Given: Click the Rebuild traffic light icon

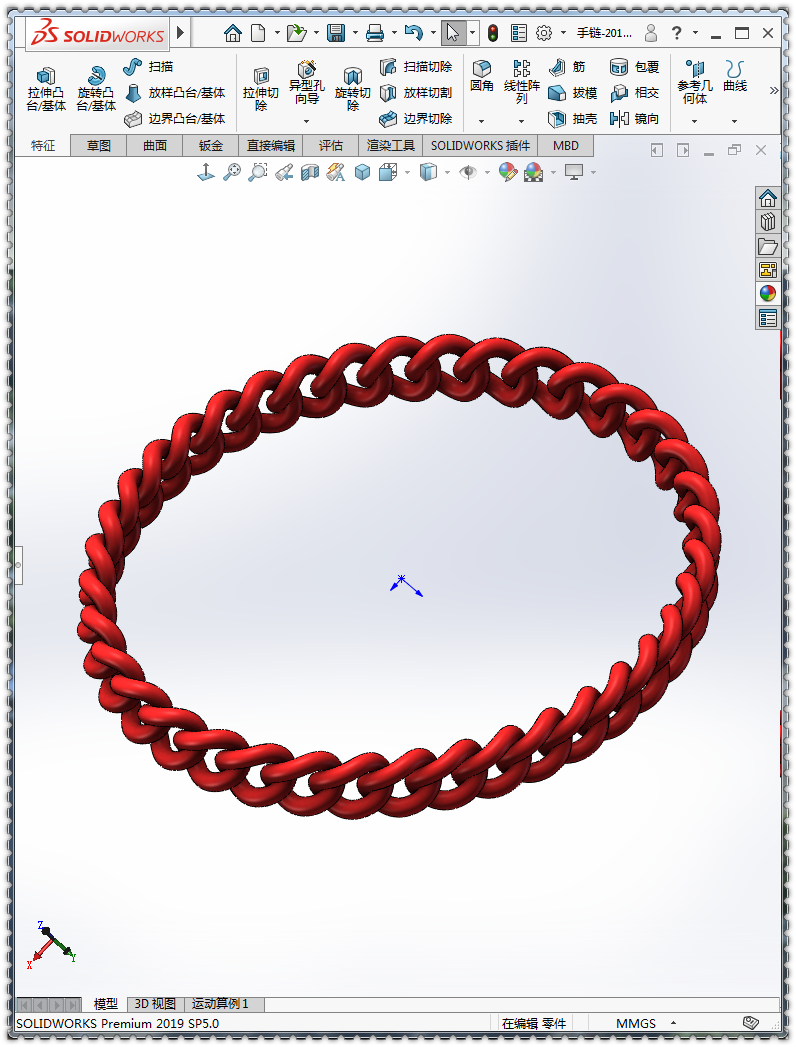Looking at the screenshot, I should click(493, 33).
